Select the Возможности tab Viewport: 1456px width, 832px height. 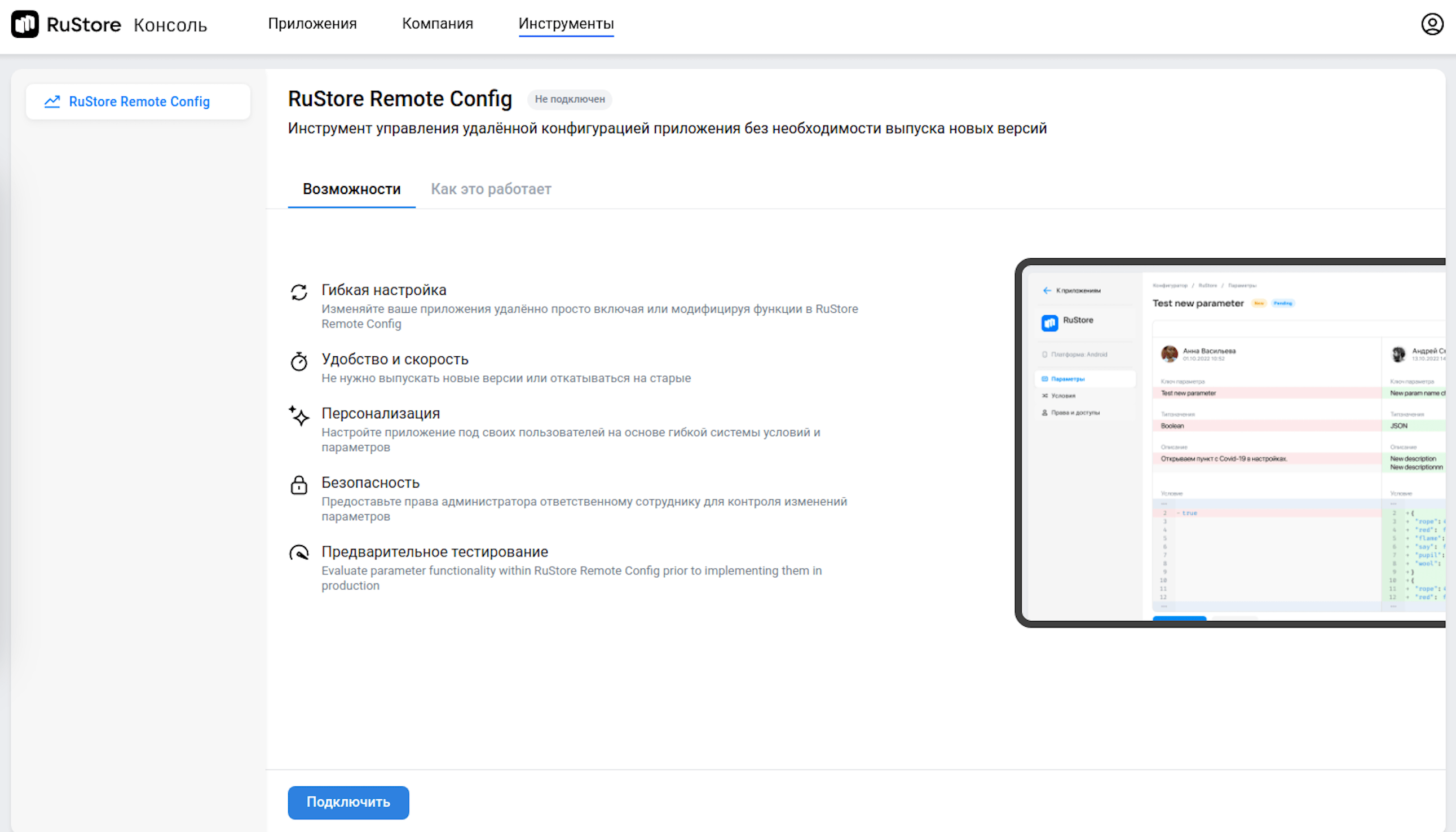[x=351, y=189]
